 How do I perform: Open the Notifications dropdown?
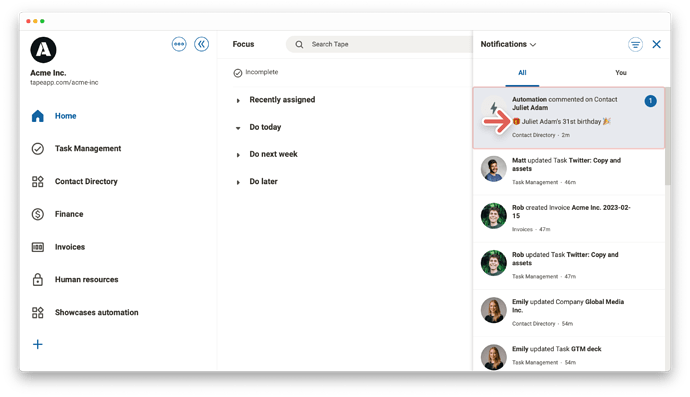(508, 44)
